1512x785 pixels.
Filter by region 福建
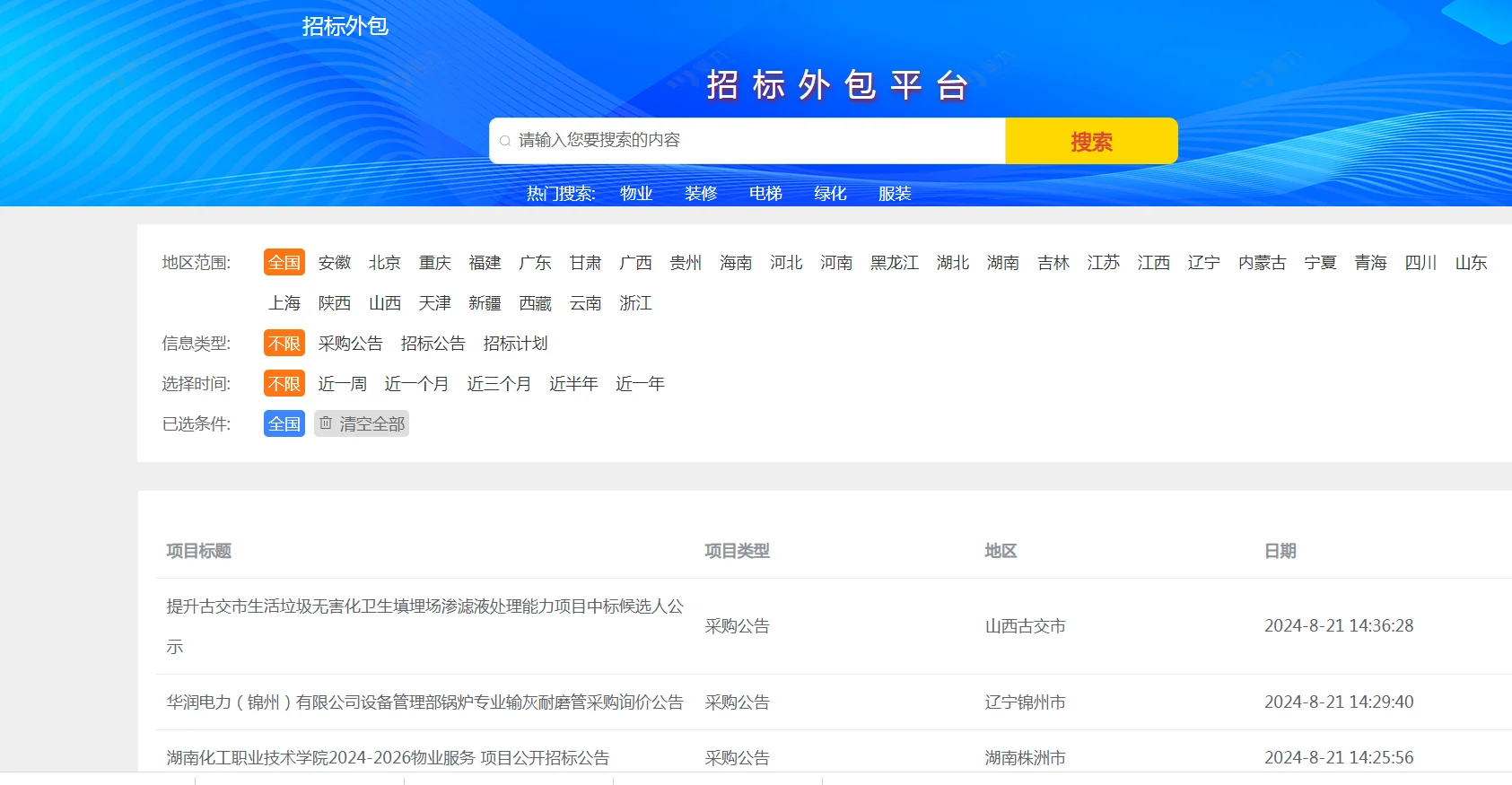click(x=485, y=262)
